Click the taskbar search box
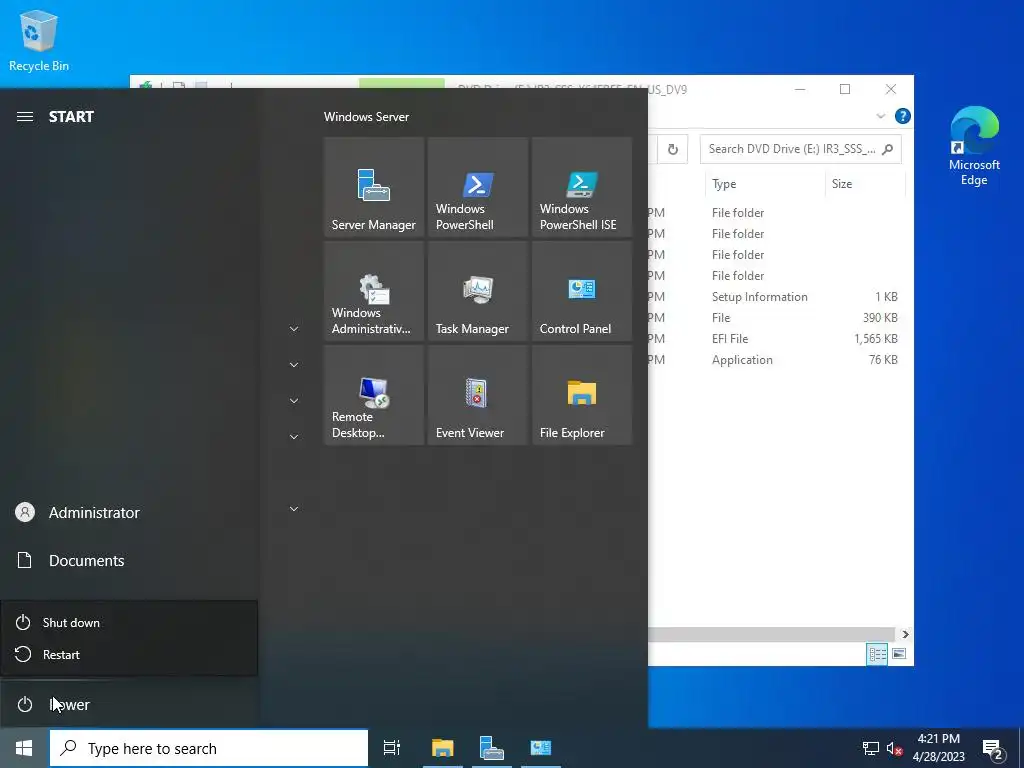Screen dimensions: 1024x768 tap(209, 748)
